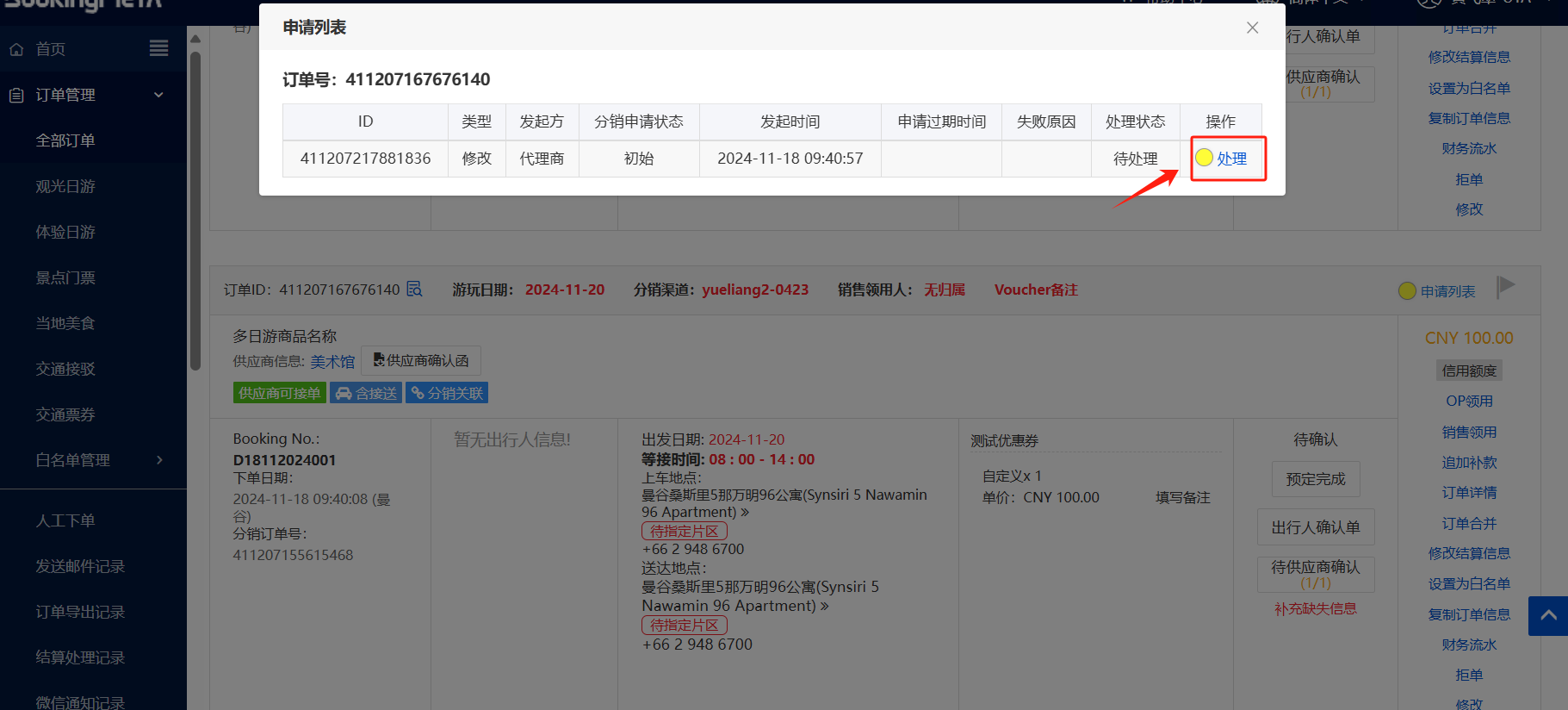Expand the 订单管理 menu chevron
The height and width of the screenshot is (710, 1568).
[x=158, y=95]
